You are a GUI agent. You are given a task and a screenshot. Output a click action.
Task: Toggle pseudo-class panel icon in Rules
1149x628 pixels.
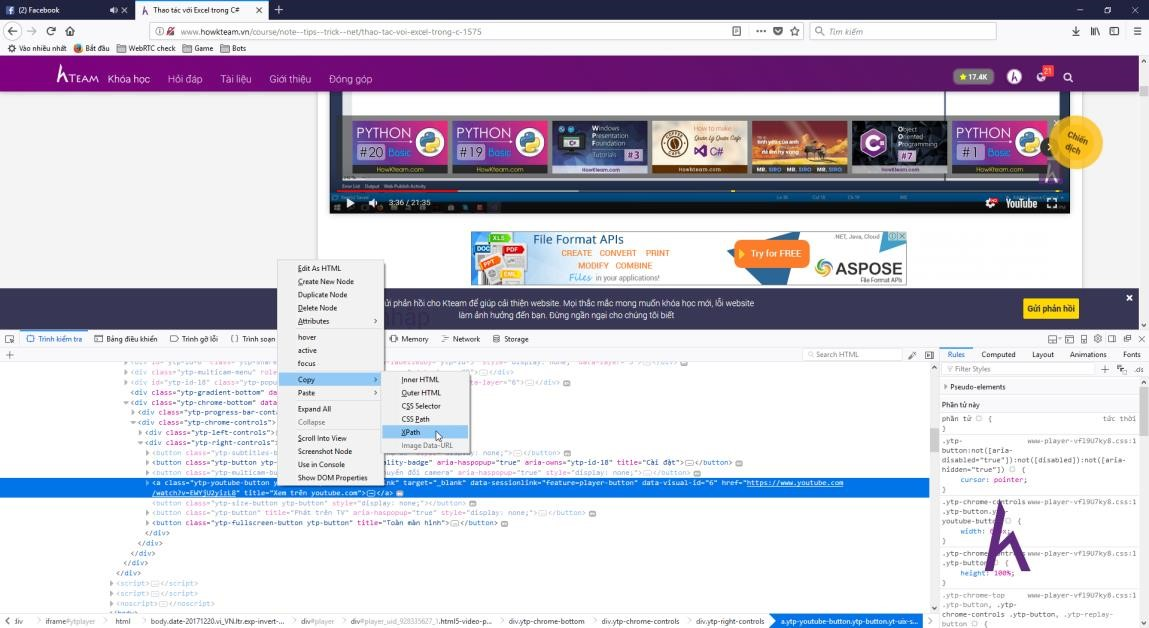coord(1122,369)
